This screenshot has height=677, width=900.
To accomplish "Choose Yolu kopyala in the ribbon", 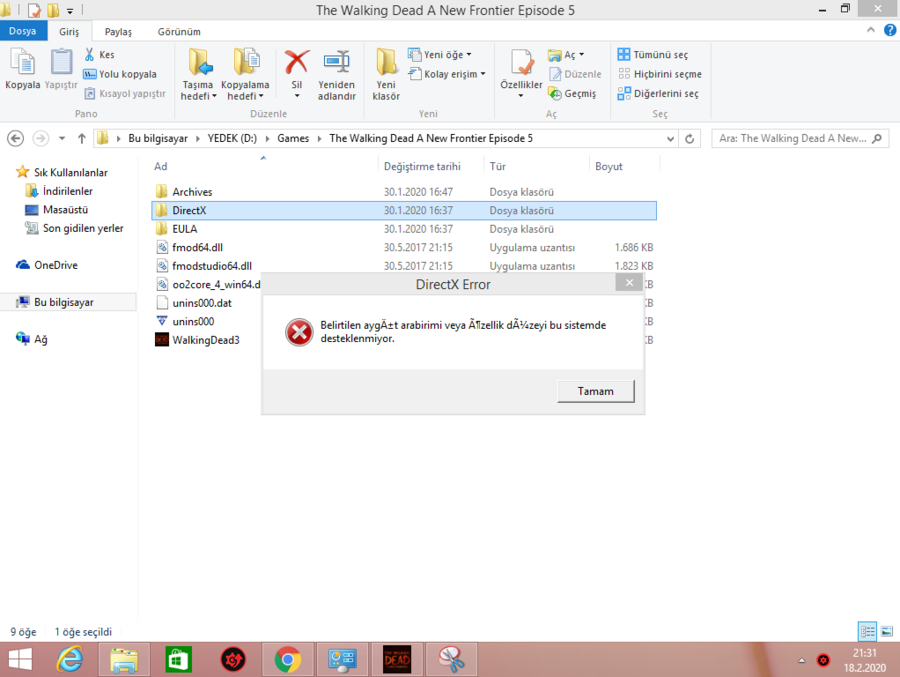I will point(120,74).
